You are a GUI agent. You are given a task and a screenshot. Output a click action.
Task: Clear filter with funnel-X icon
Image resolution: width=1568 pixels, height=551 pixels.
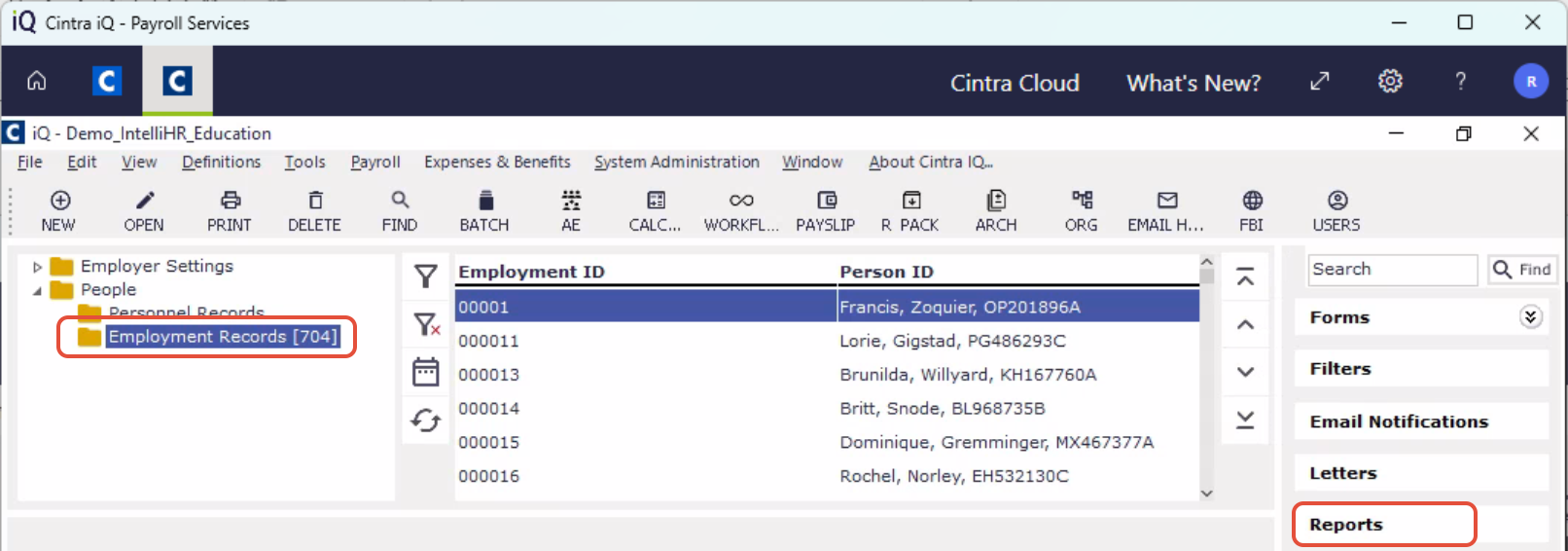pos(426,324)
